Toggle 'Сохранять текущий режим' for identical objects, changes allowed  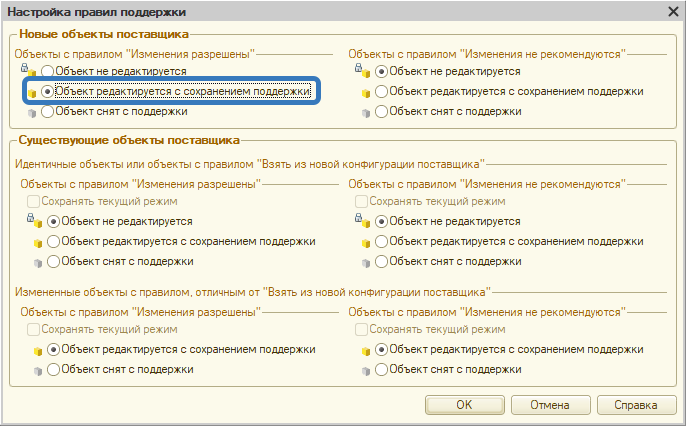pyautogui.click(x=34, y=201)
